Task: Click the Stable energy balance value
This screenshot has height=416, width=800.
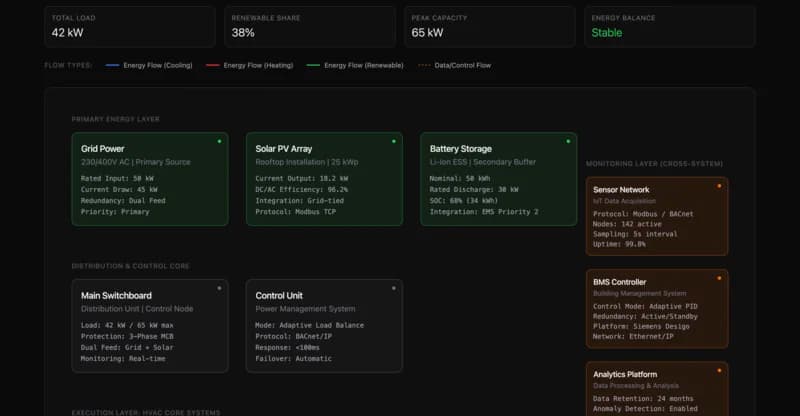Action: 607,33
